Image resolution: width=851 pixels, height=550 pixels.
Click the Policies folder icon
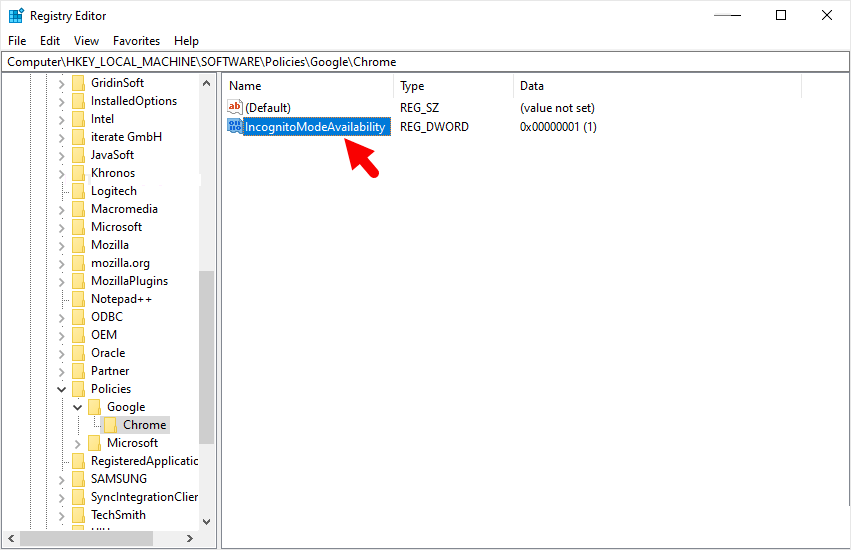tap(79, 389)
